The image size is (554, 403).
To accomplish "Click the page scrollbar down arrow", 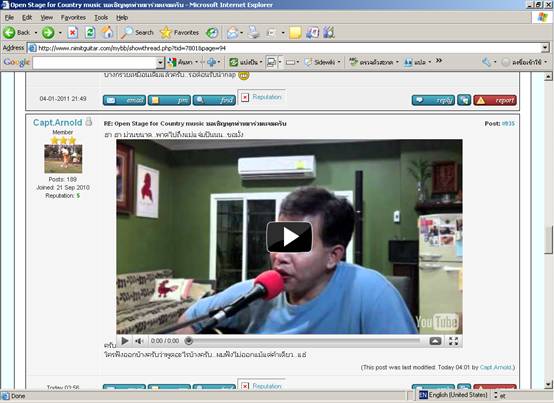I will (548, 385).
